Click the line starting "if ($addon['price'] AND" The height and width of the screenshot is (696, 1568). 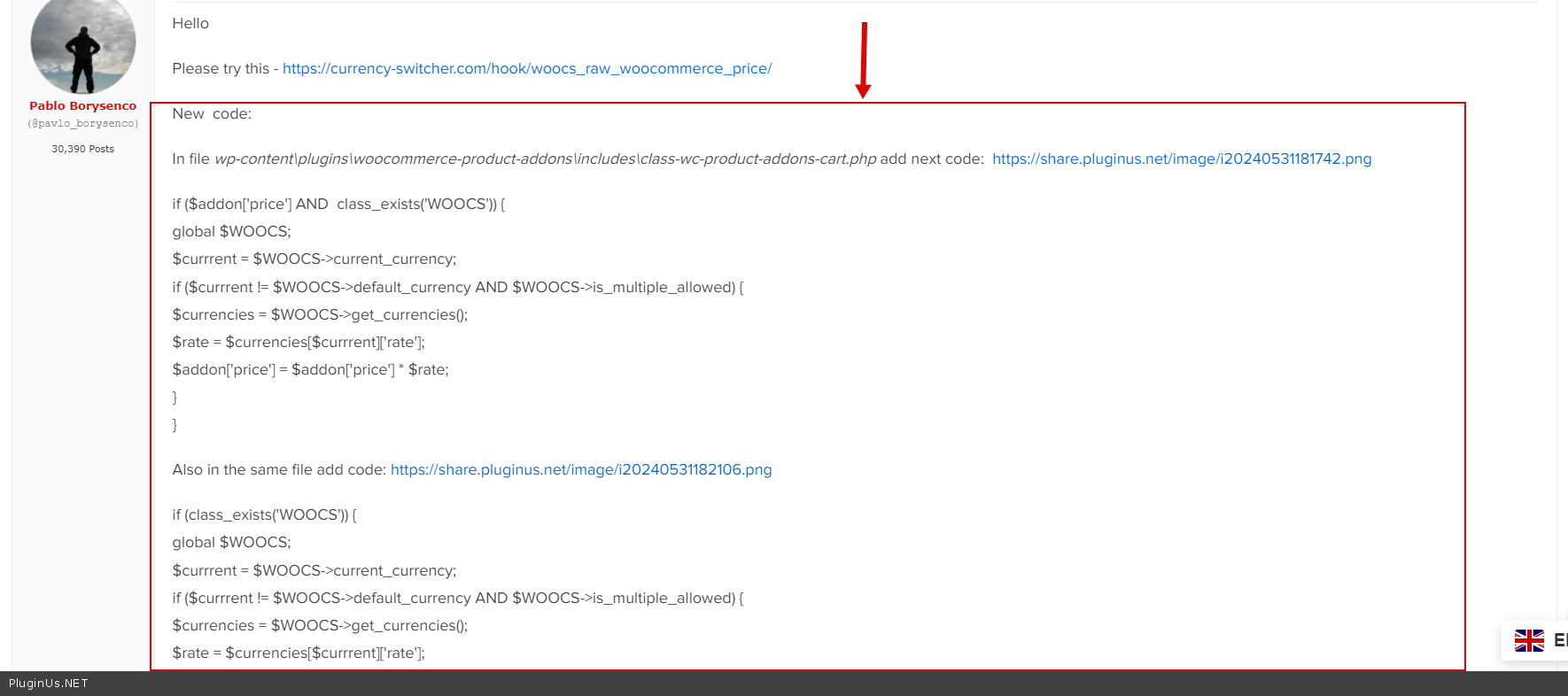coord(338,204)
